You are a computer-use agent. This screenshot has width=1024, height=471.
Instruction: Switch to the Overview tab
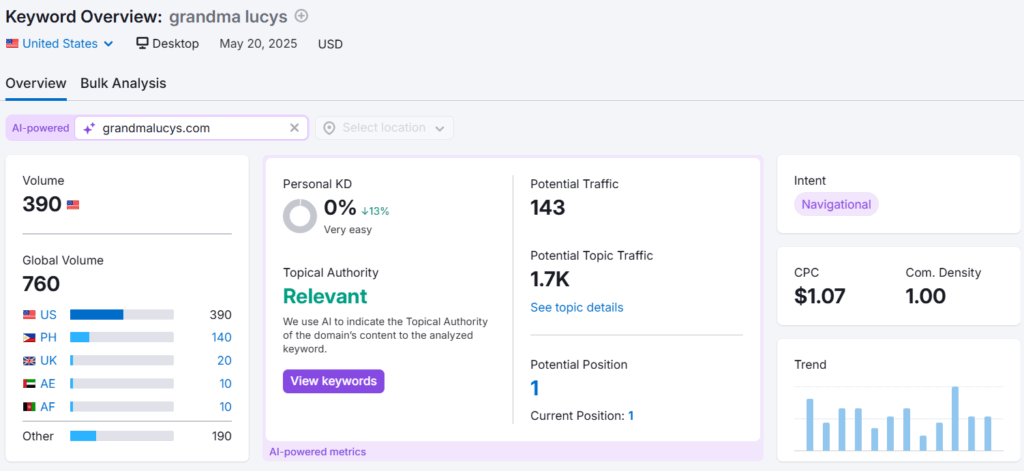pyautogui.click(x=36, y=84)
